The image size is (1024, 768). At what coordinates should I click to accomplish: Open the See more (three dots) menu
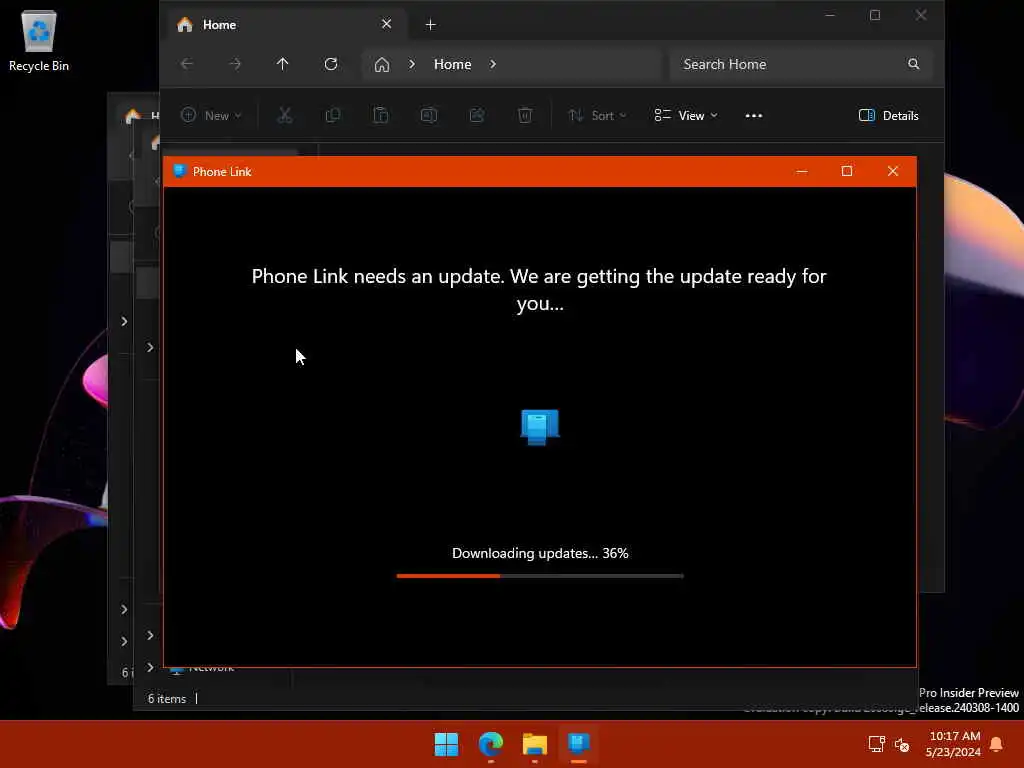pos(754,116)
